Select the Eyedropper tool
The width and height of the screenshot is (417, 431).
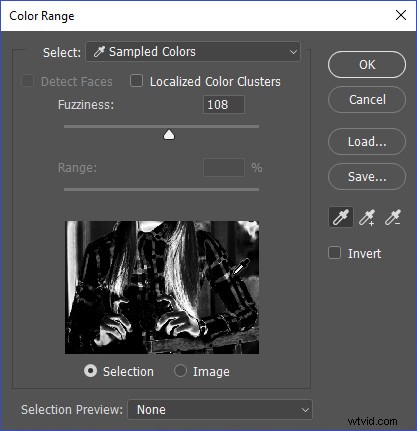(341, 217)
